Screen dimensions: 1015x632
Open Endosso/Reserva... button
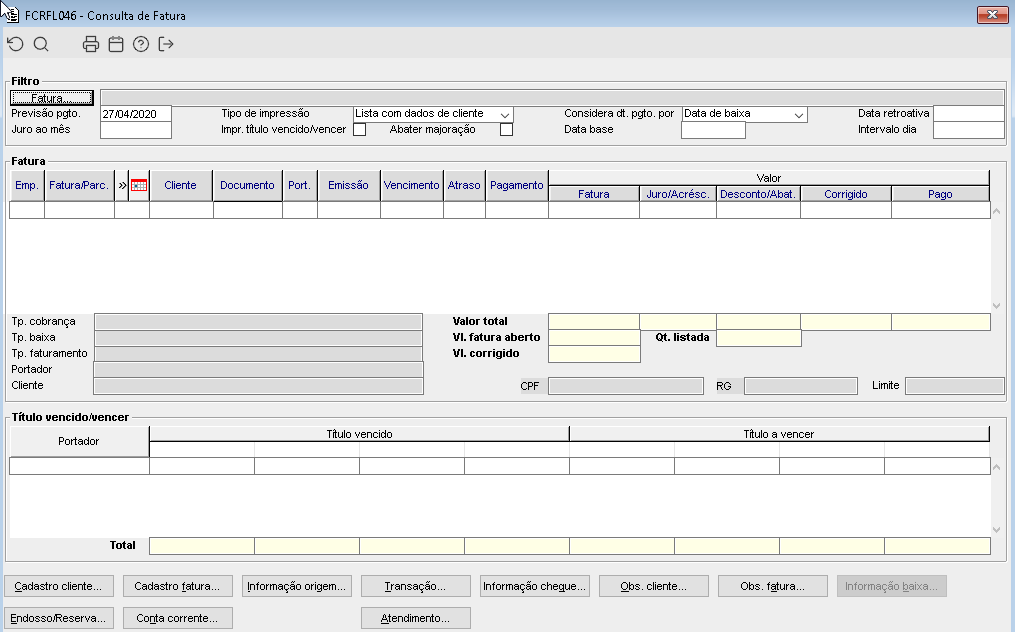[59, 618]
